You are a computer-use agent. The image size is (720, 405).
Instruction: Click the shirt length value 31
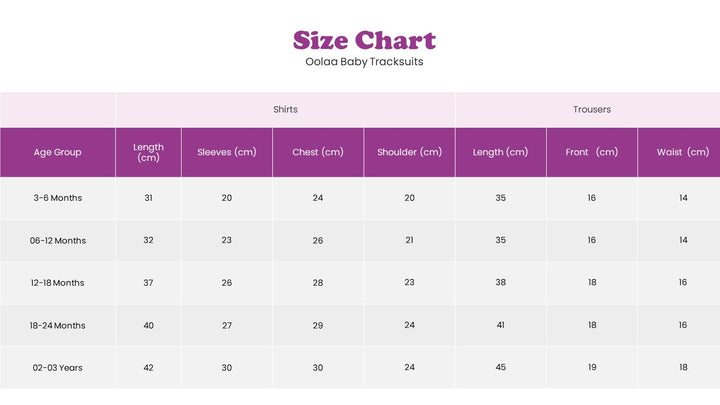(148, 198)
